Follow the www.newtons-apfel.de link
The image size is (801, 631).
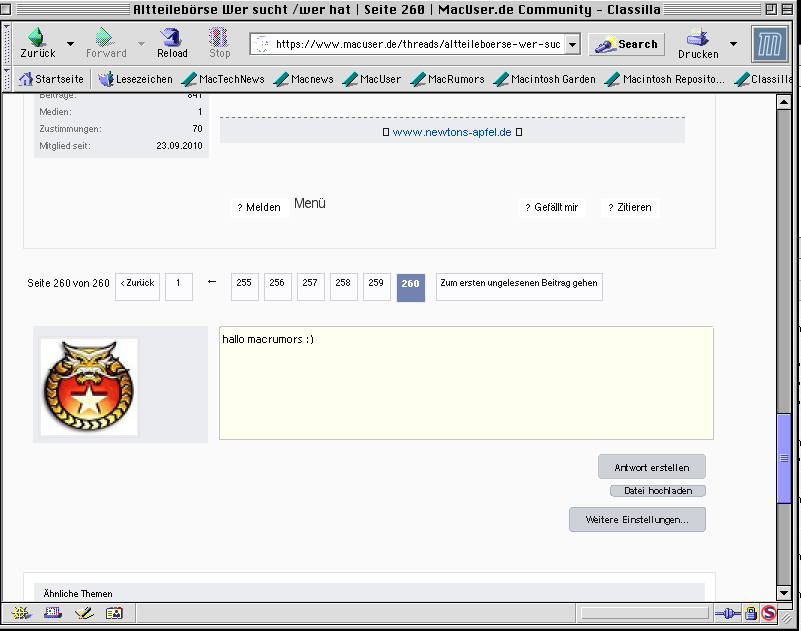[452, 132]
